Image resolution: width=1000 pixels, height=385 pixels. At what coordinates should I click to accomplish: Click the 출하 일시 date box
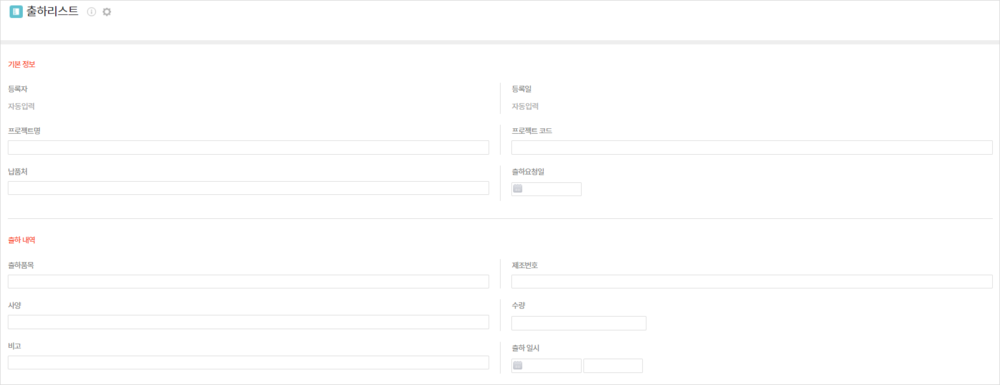(547, 366)
